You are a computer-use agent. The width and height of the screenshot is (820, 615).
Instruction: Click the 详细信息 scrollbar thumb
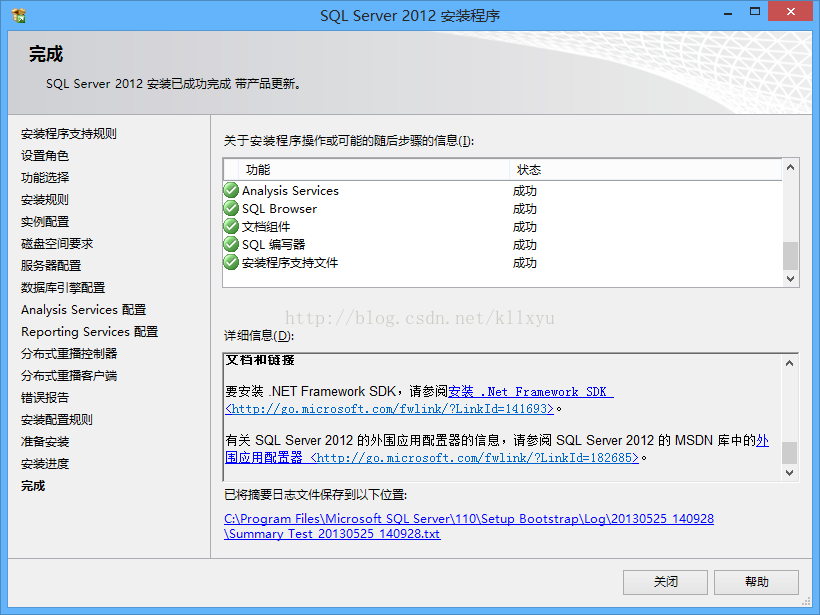click(790, 453)
